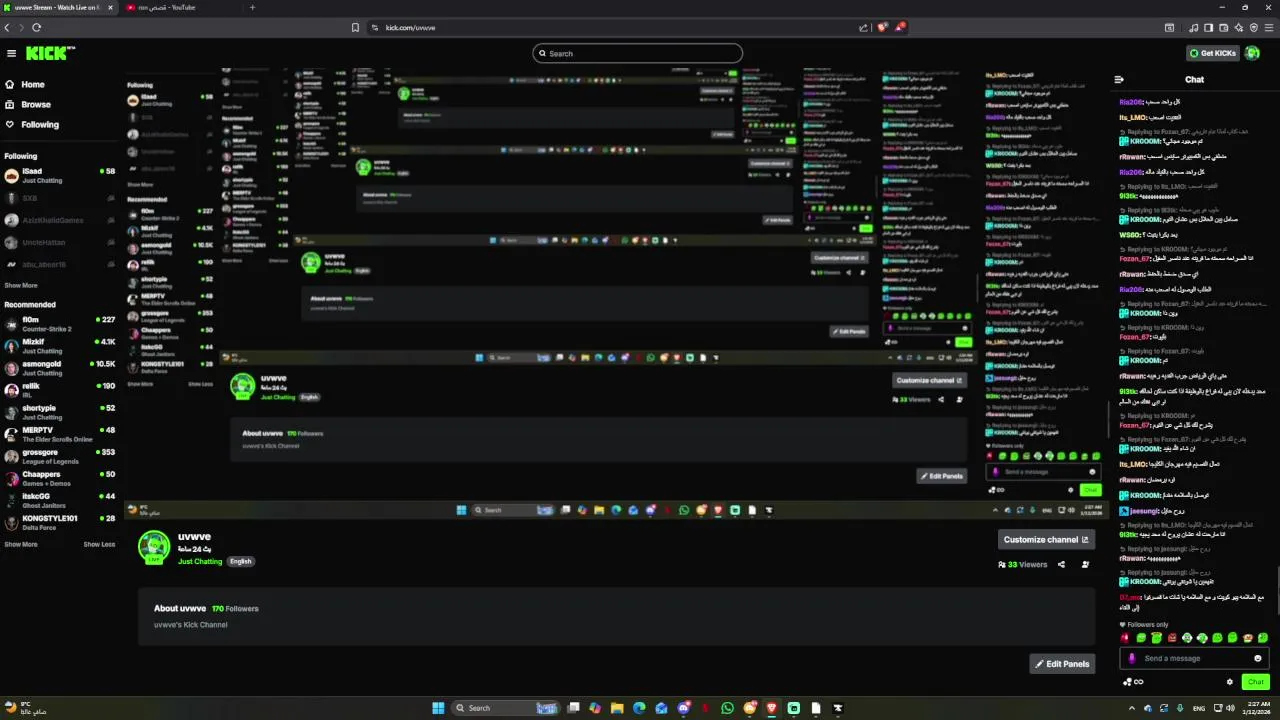Open KONGSTYLE101 recommended channel

[60, 522]
